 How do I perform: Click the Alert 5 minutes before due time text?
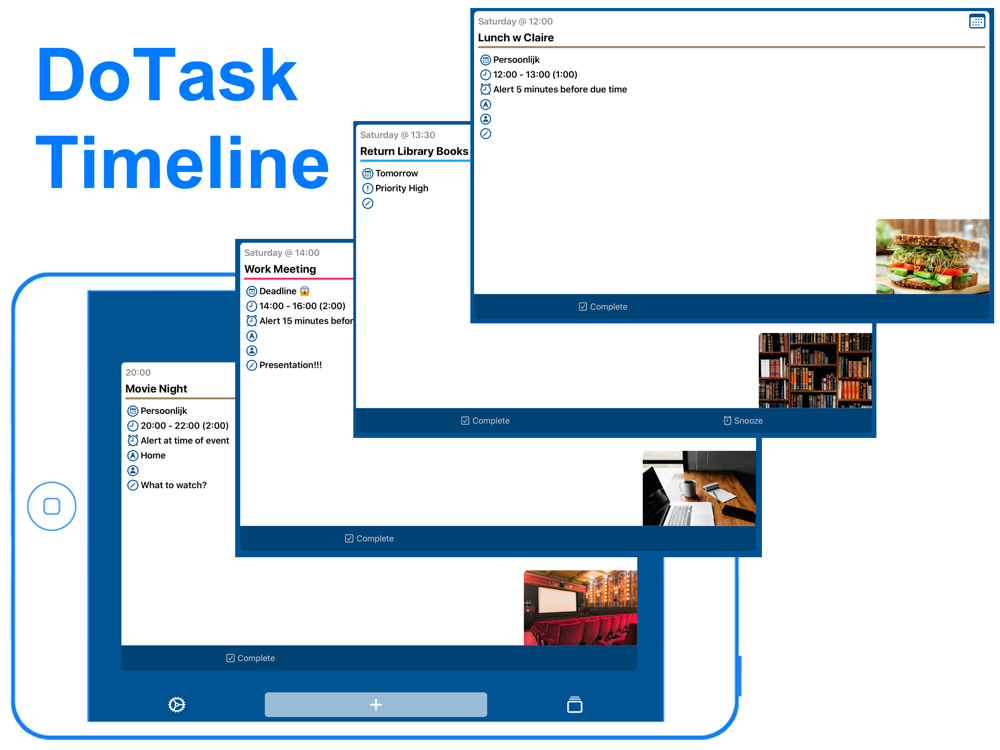pyautogui.click(x=560, y=89)
